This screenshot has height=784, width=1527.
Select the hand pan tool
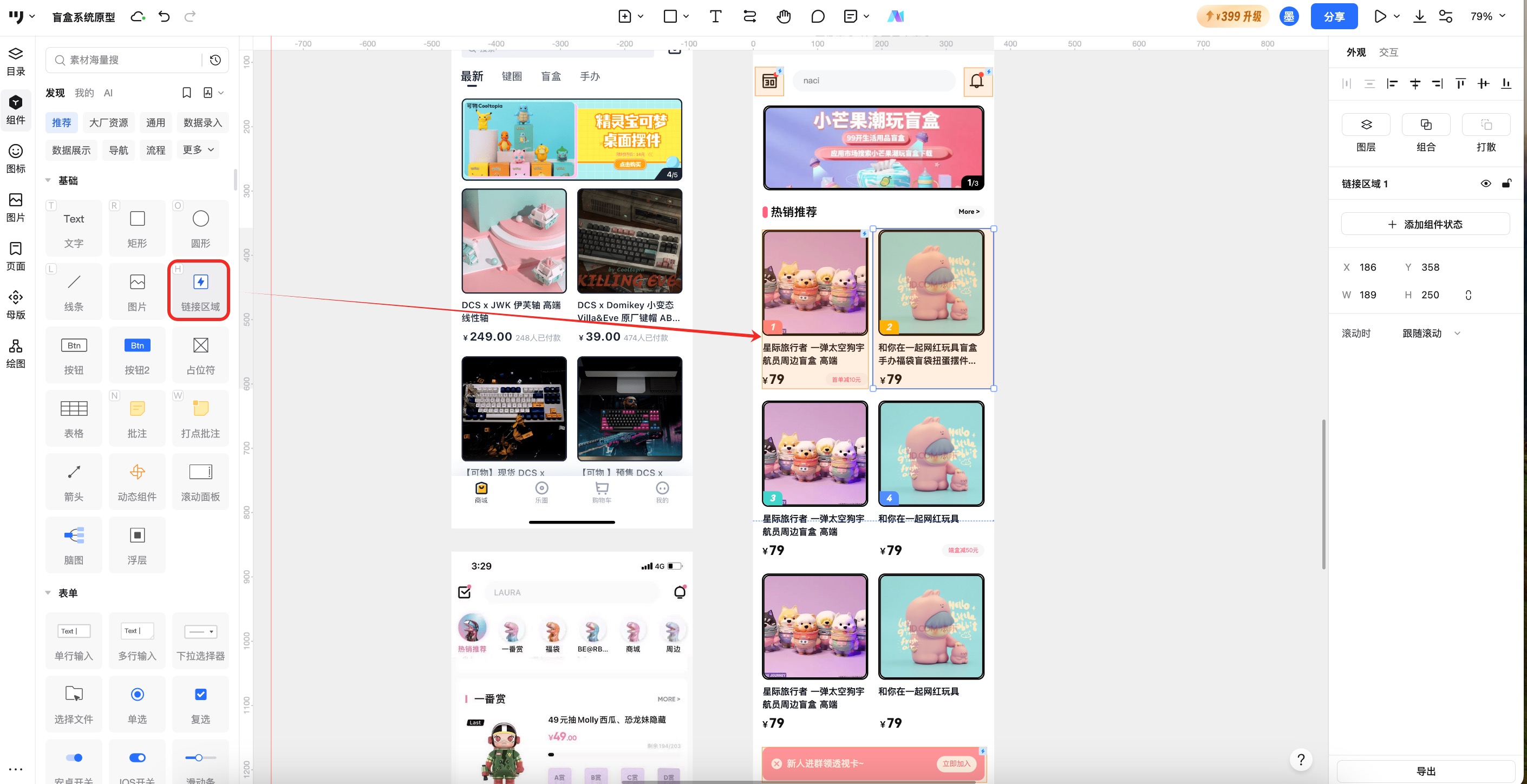(x=784, y=17)
